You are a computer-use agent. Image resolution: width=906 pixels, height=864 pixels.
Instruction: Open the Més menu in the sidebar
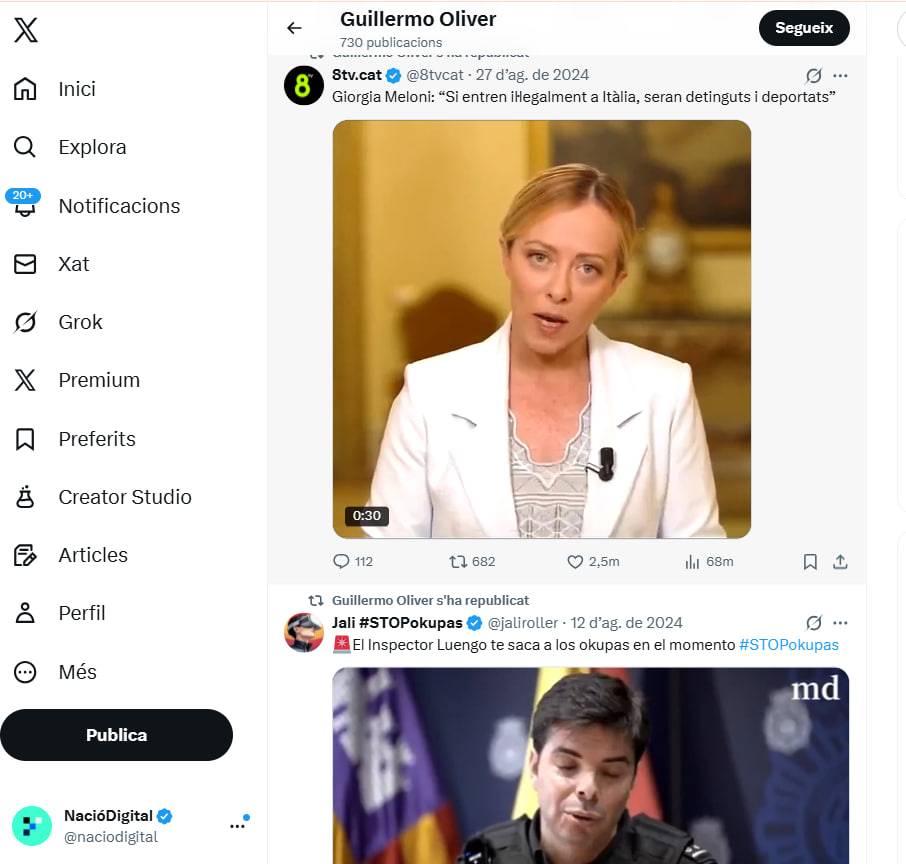point(77,672)
